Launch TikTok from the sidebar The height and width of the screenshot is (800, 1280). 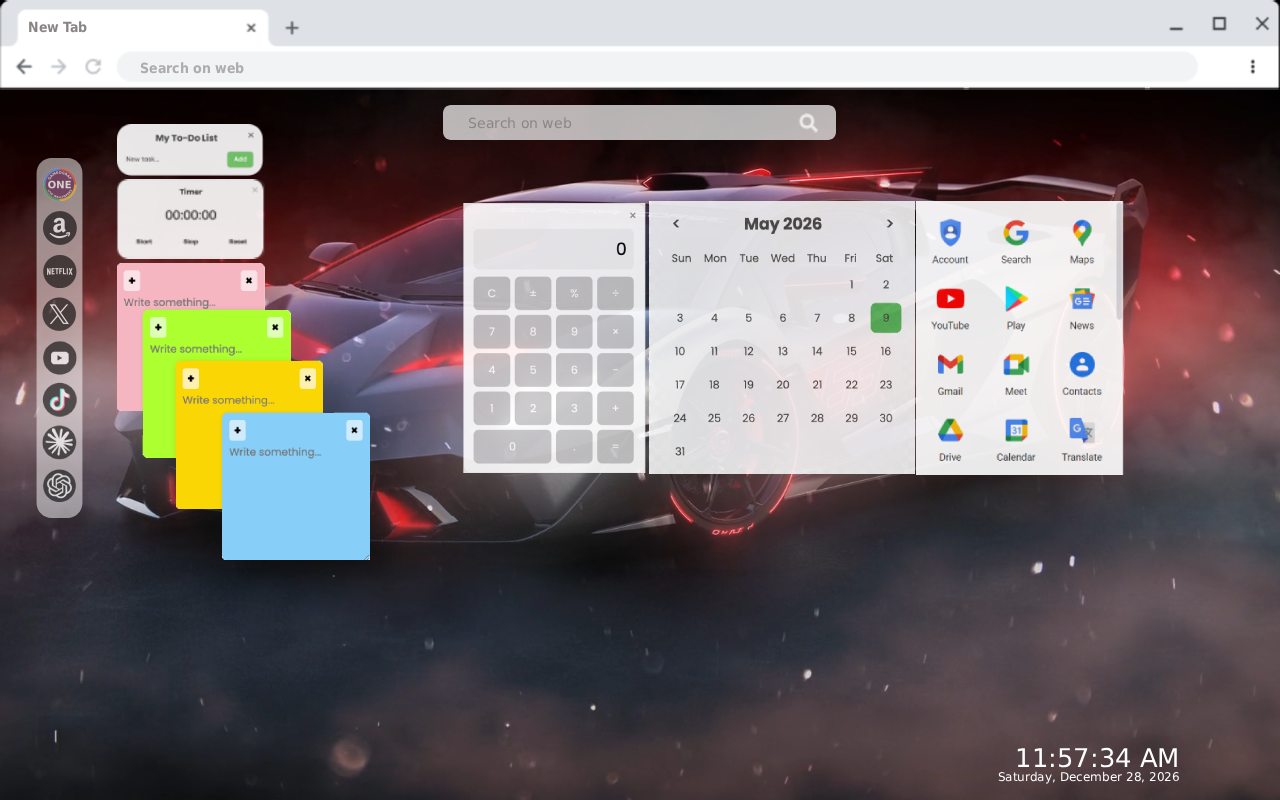[59, 400]
